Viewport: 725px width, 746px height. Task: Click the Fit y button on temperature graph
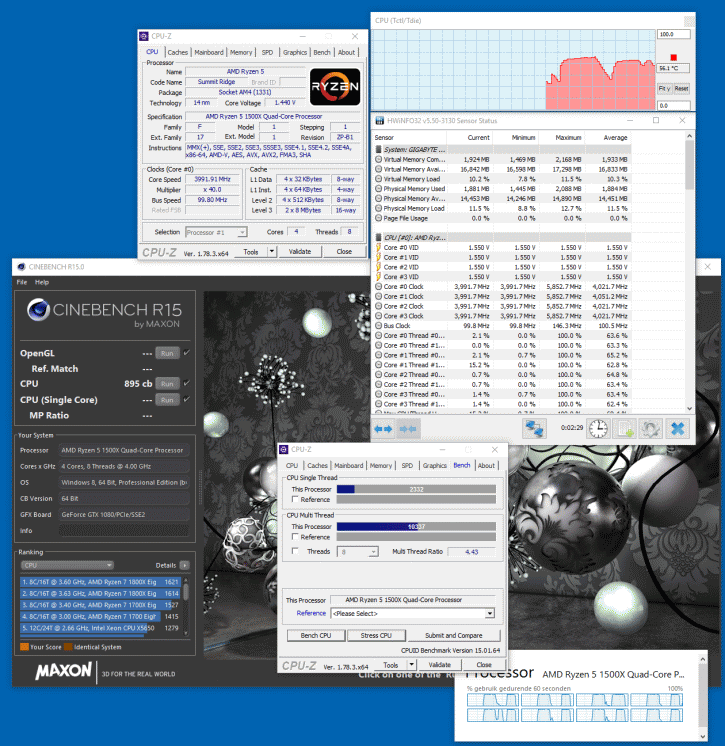(664, 88)
